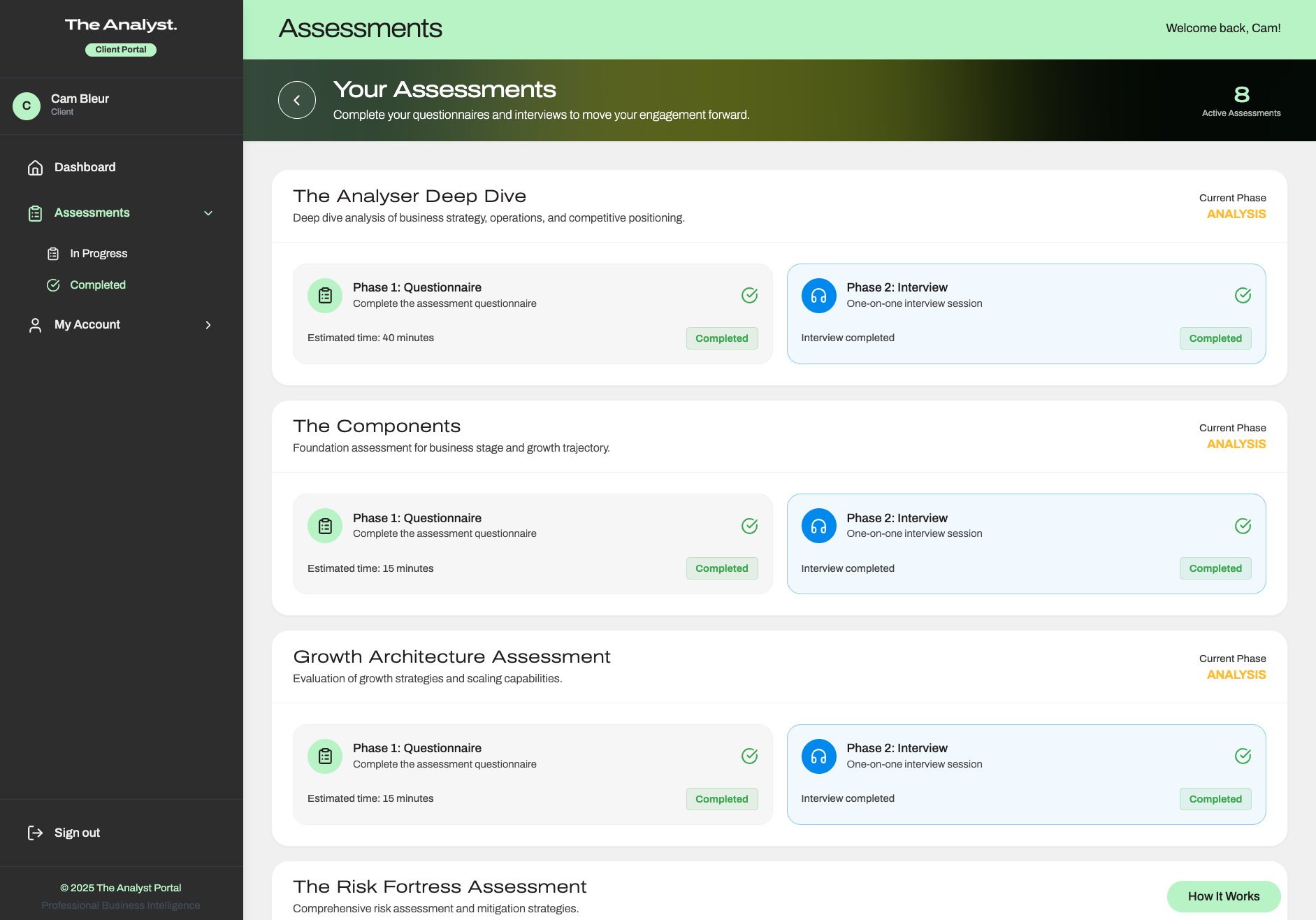Click The Components interview headphones icon
Viewport: 1316px width, 920px height.
coord(818,526)
